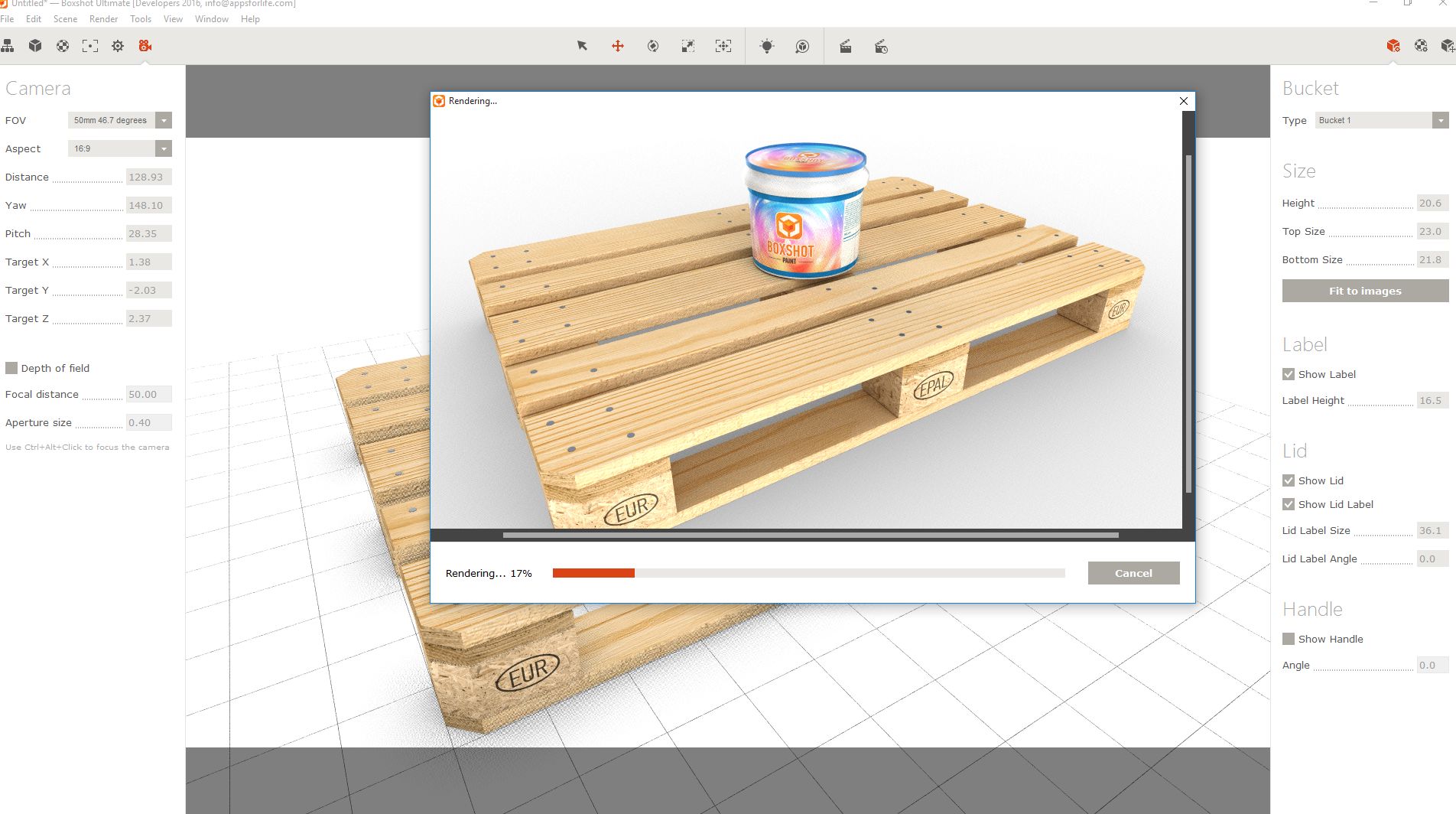
Task: Click the Boxshot icon in Rendering dialog title
Action: point(439,101)
